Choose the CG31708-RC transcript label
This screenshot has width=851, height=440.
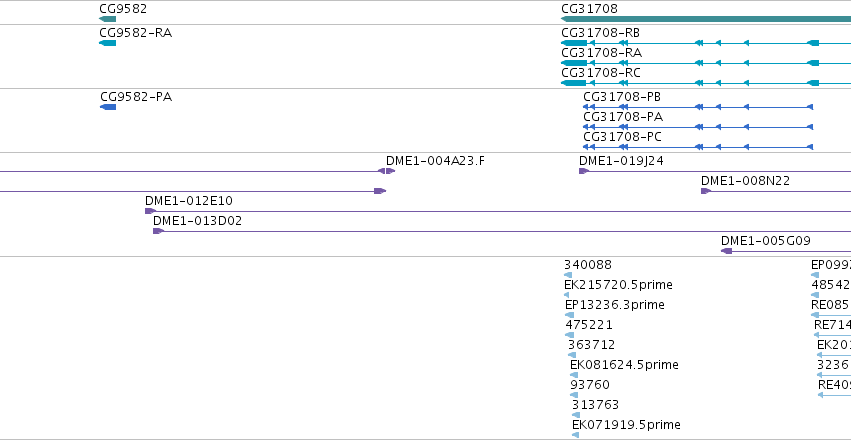pyautogui.click(x=601, y=73)
